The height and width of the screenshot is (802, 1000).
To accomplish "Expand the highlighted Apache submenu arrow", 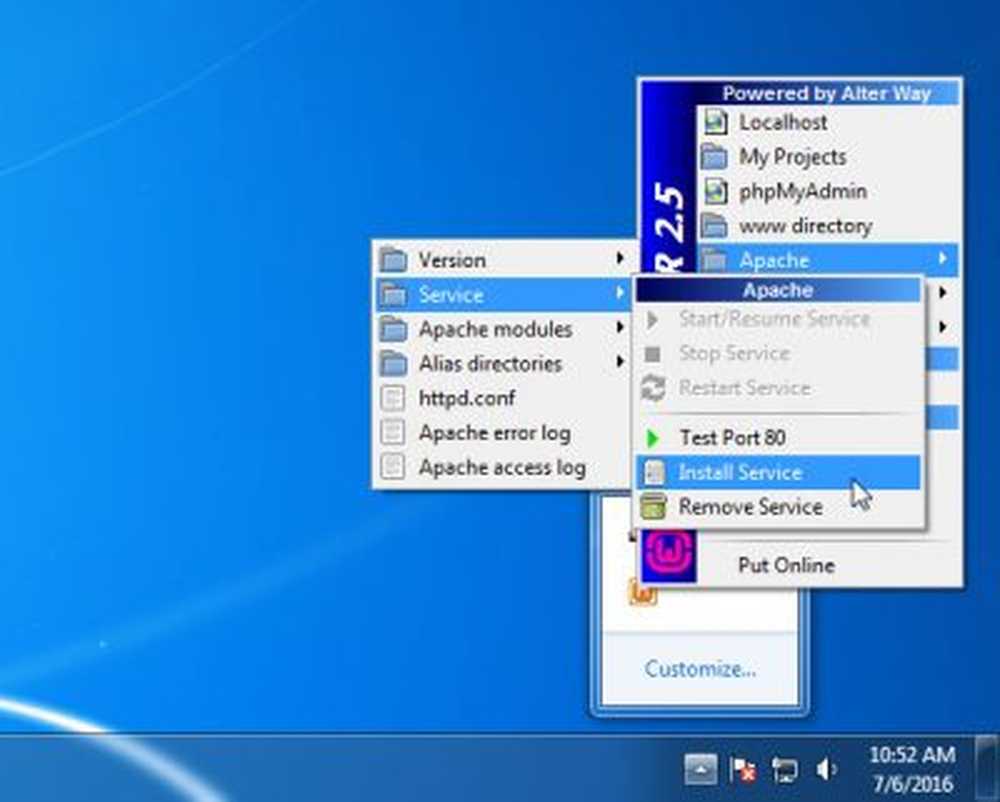I will coord(943,258).
